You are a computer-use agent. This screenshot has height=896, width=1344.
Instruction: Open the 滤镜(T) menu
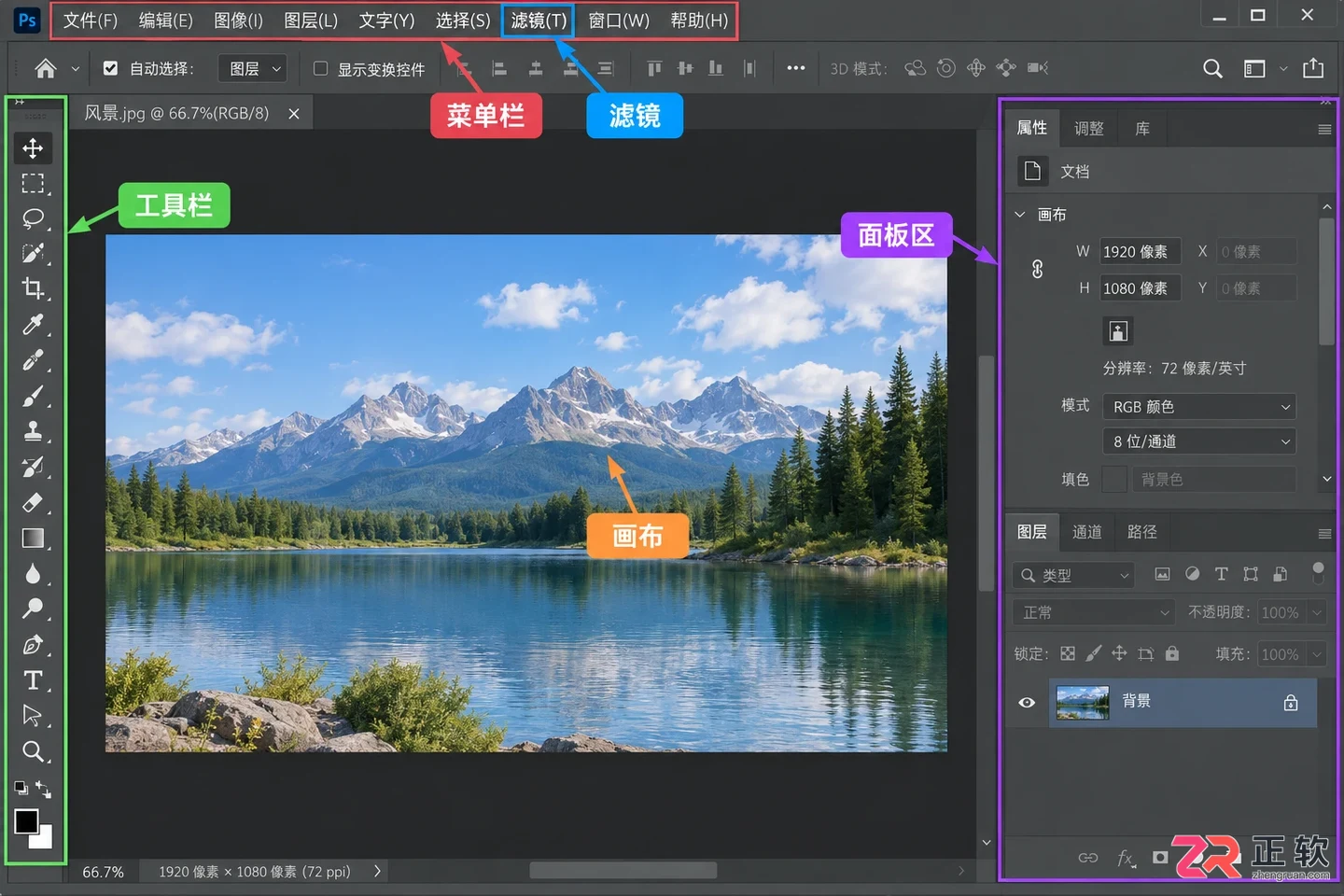click(539, 21)
